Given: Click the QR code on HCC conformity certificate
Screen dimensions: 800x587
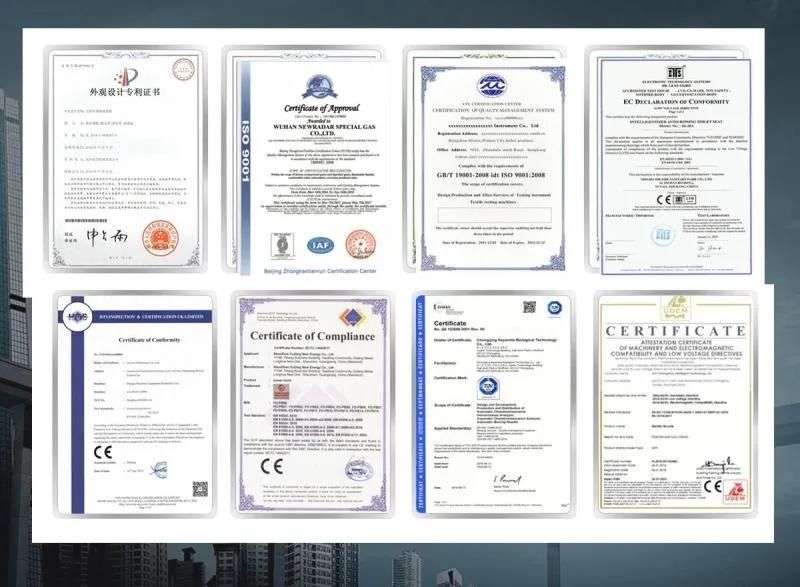Looking at the screenshot, I should 199,489.
